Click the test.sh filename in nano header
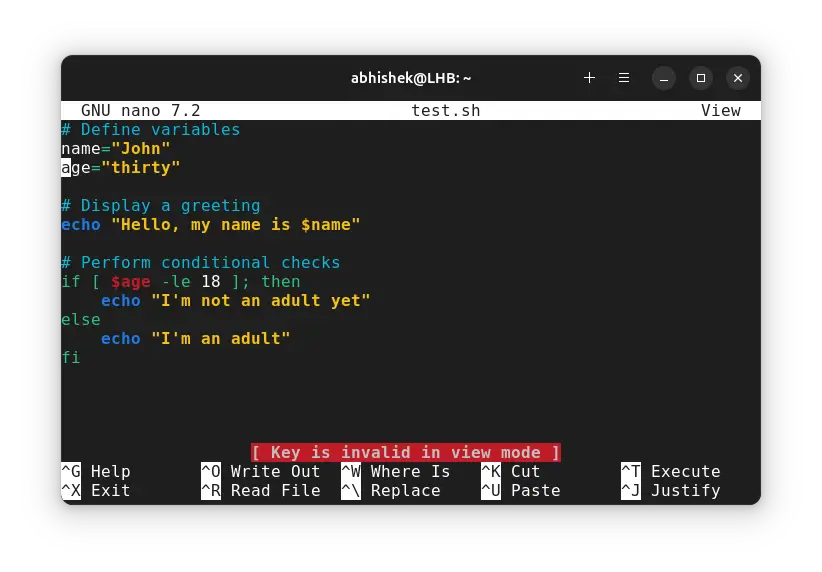The width and height of the screenshot is (822, 572). 445,110
